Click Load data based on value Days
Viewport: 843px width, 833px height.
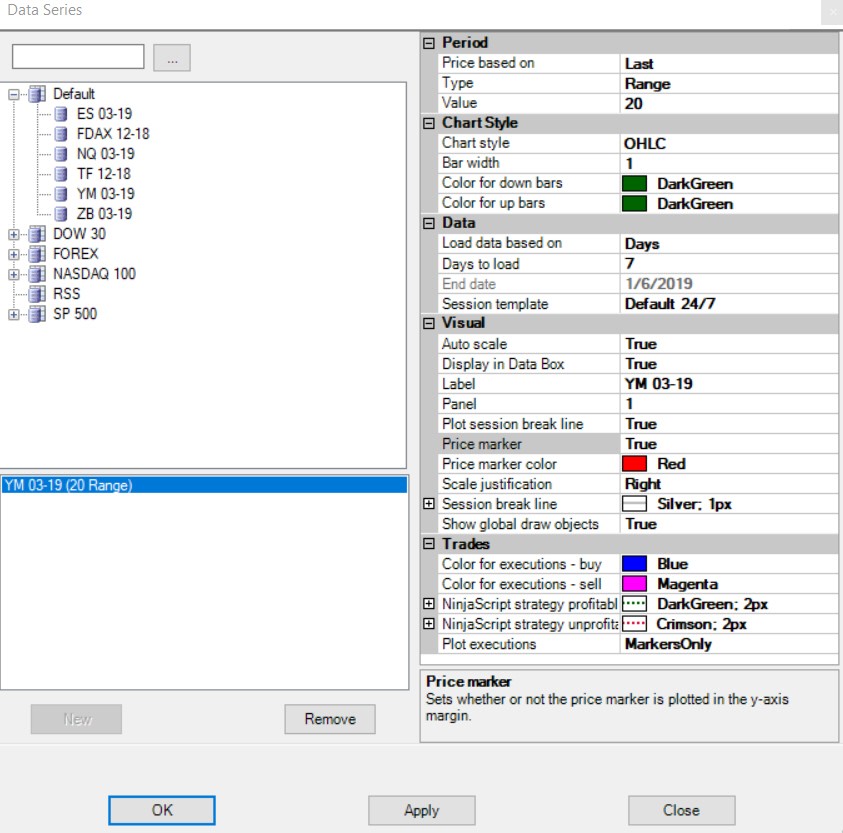(728, 244)
